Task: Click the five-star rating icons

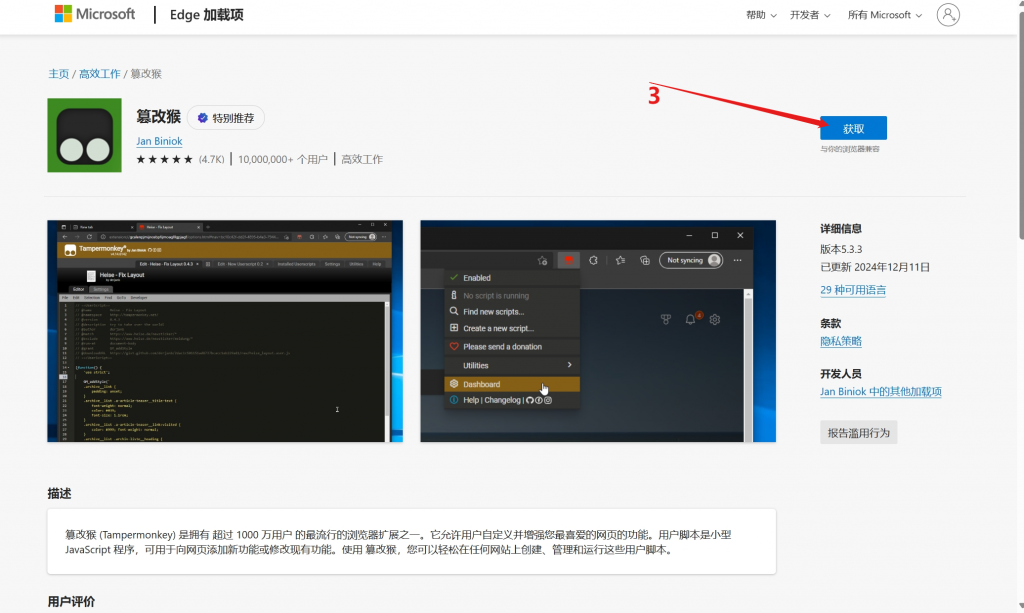Action: (164, 159)
